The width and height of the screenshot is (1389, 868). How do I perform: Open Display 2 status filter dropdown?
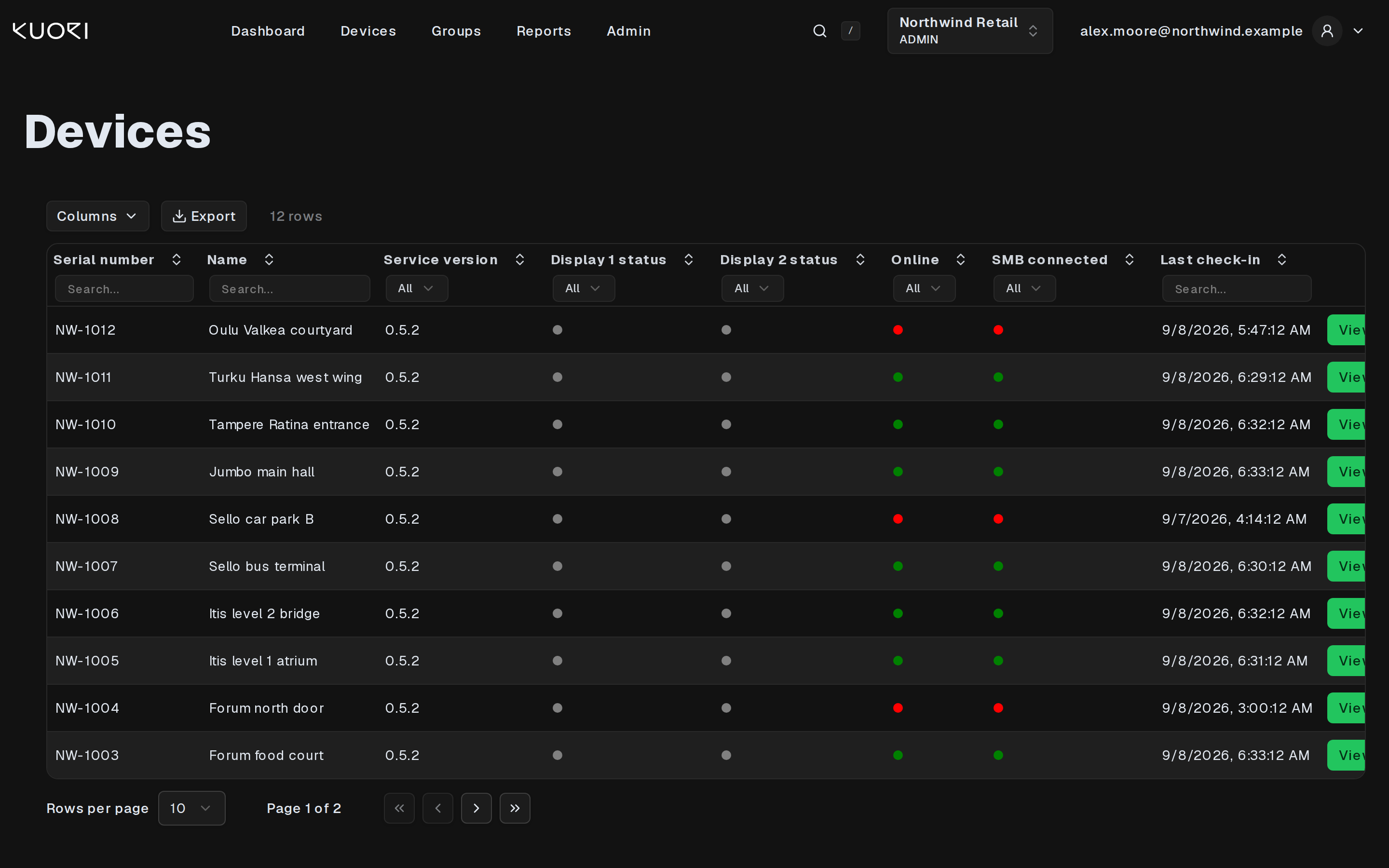pos(752,288)
